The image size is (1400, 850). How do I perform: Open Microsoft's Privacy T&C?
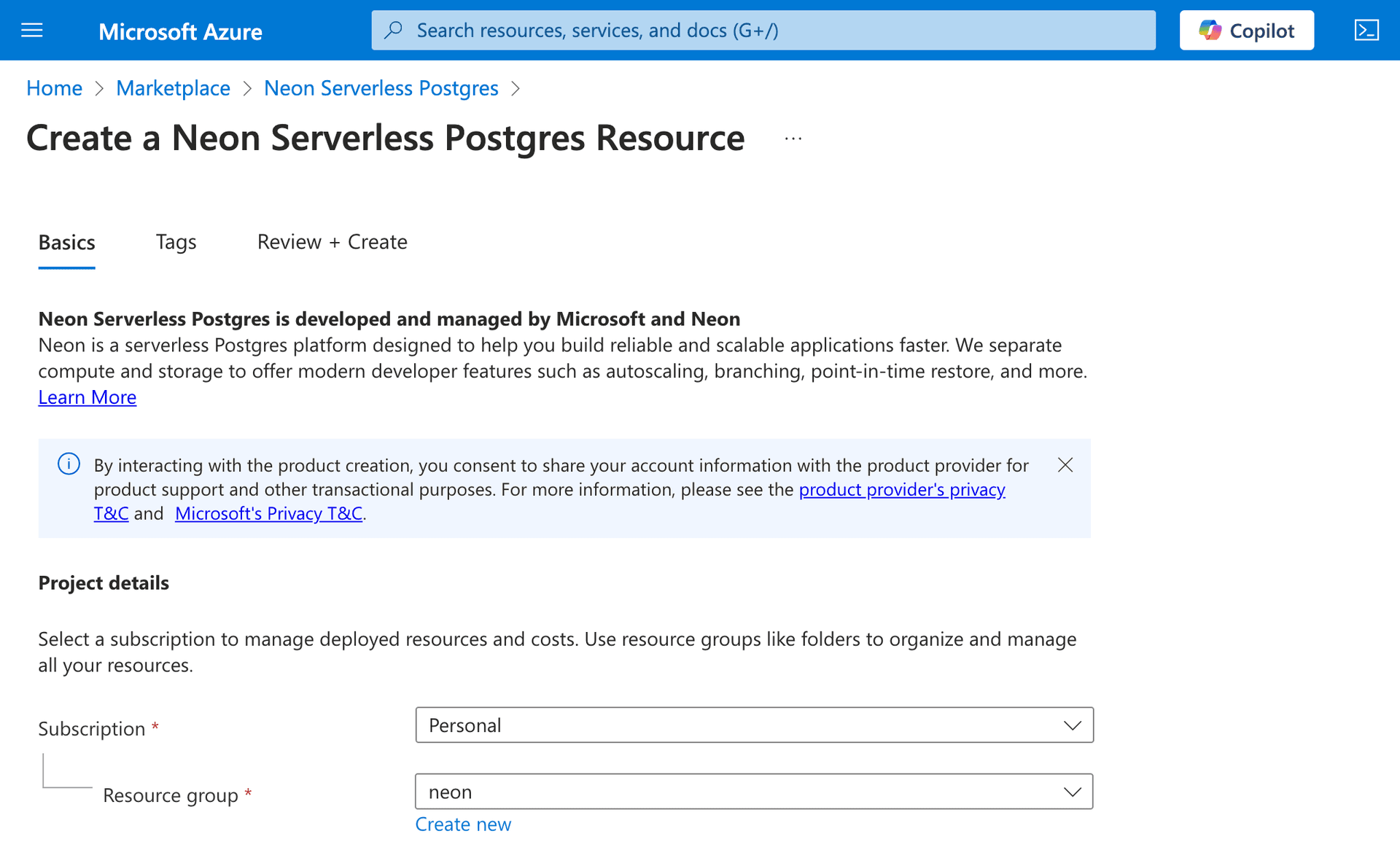268,513
